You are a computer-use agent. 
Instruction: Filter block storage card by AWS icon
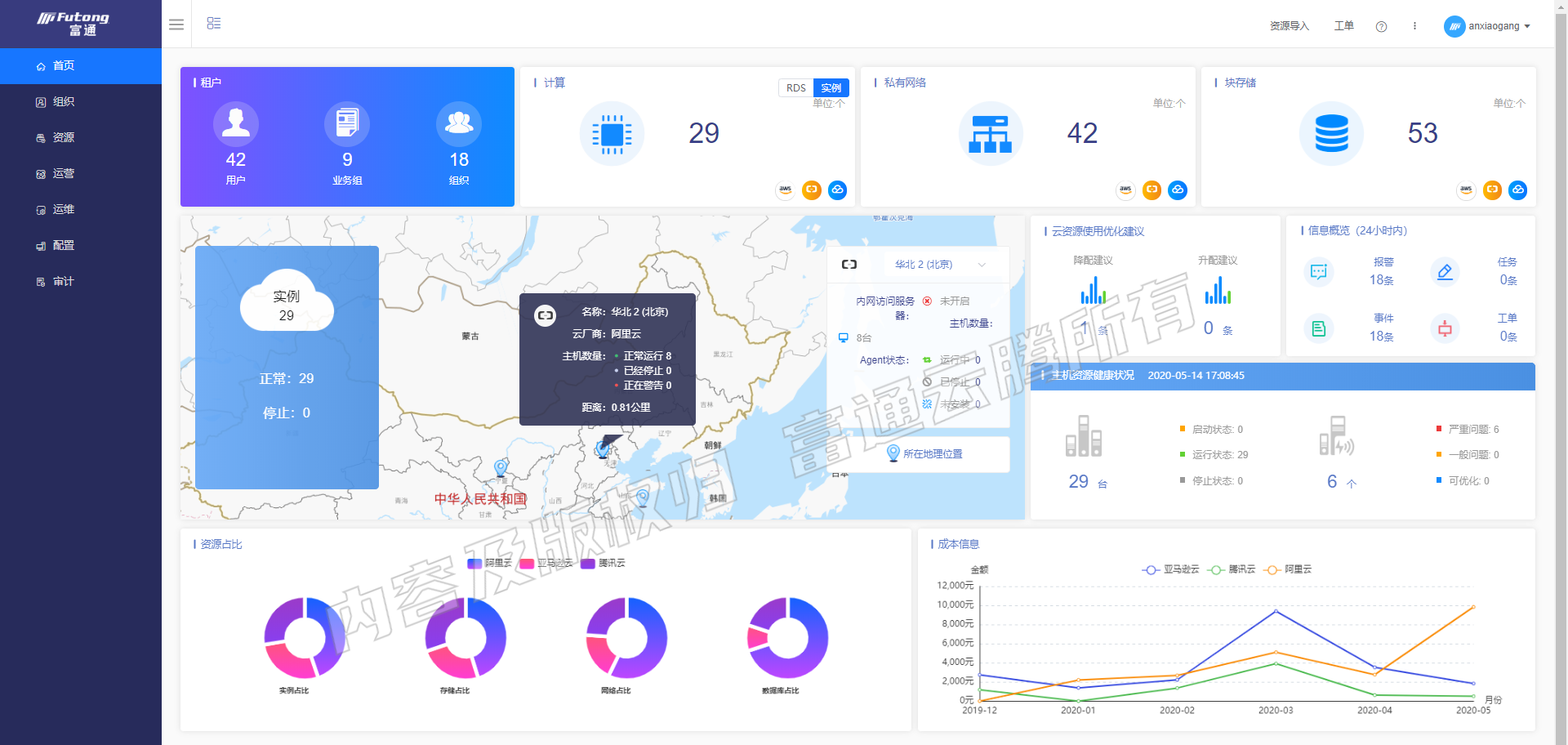pyautogui.click(x=1466, y=190)
